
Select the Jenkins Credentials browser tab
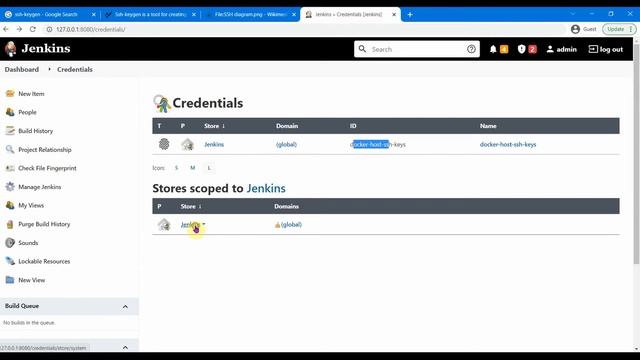coord(350,14)
